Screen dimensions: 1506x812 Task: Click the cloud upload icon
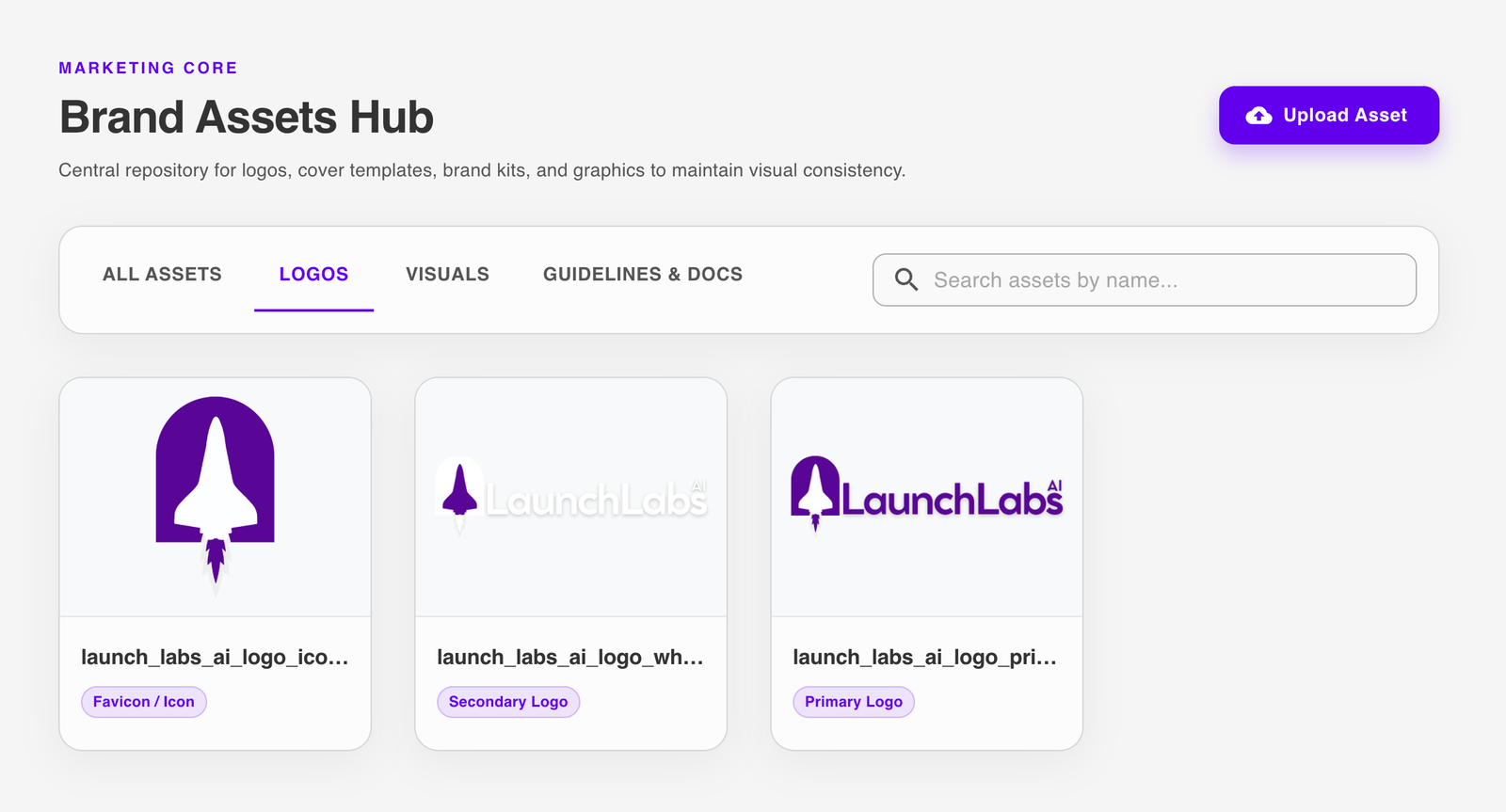(x=1258, y=116)
